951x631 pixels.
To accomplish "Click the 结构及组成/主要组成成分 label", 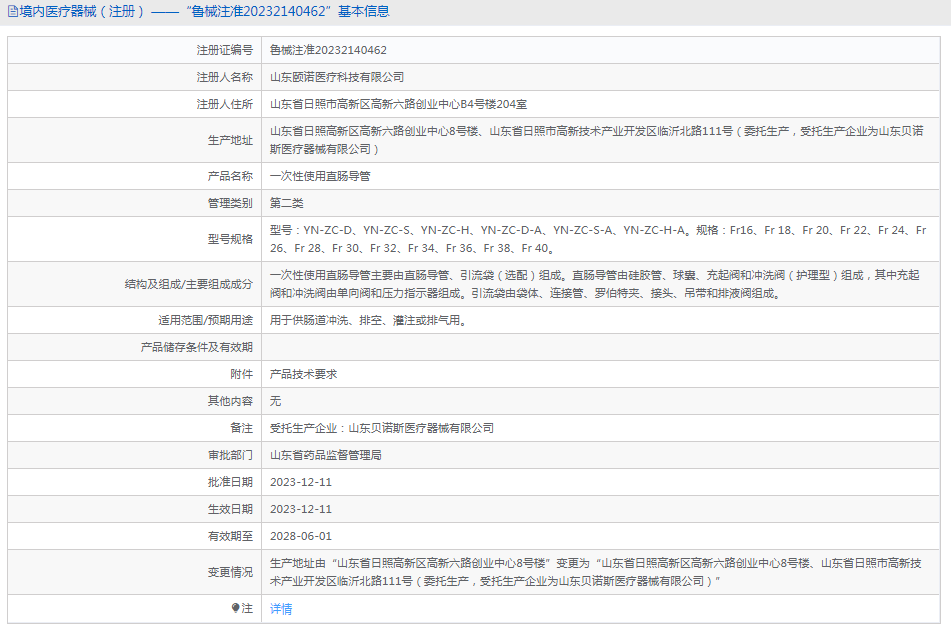I will pyautogui.click(x=189, y=284).
